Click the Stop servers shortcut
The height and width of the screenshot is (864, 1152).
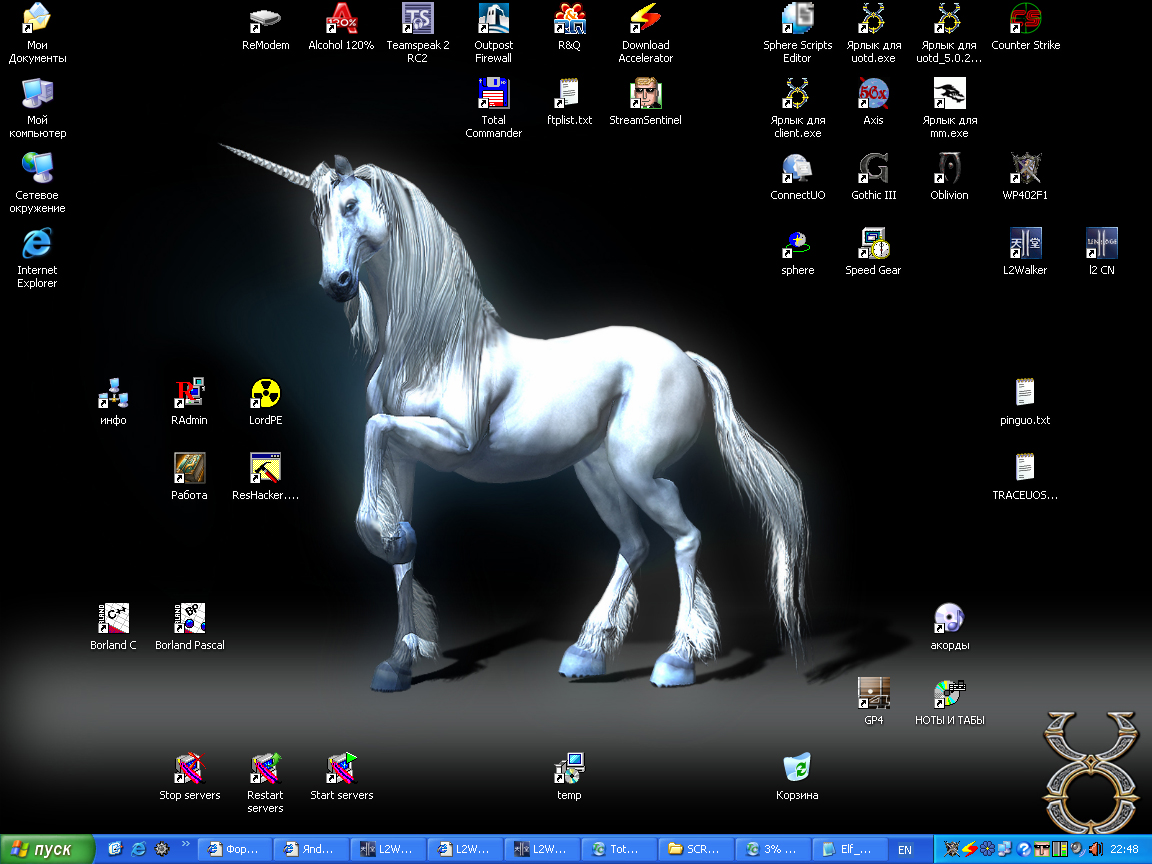[x=189, y=769]
